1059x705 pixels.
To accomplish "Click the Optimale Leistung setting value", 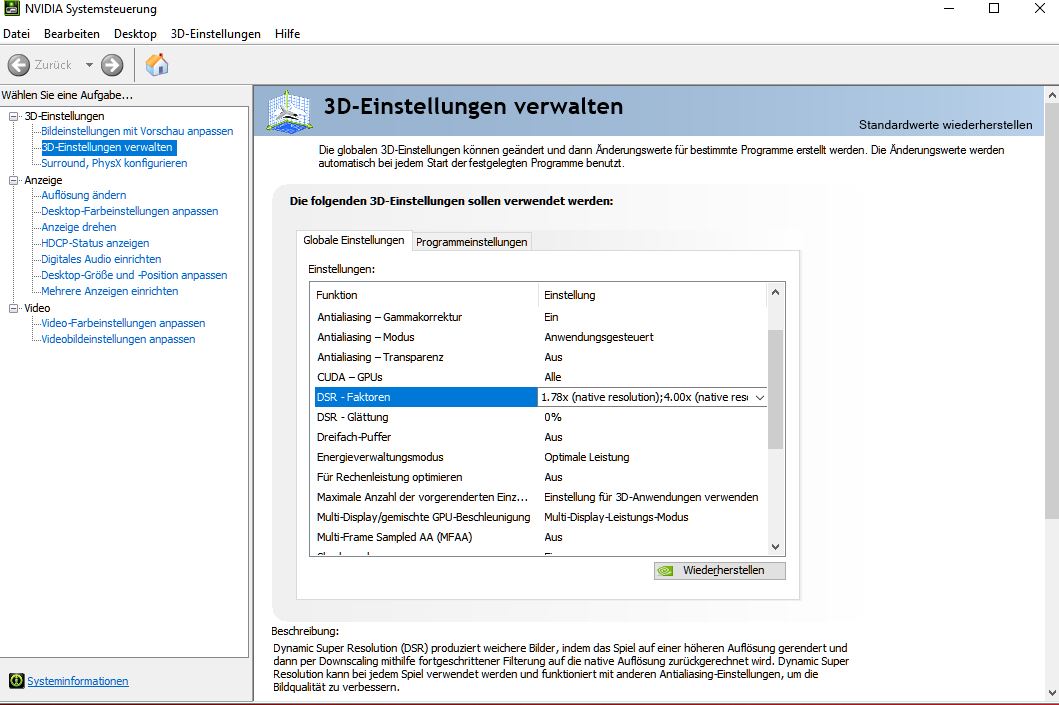I will pyautogui.click(x=587, y=457).
